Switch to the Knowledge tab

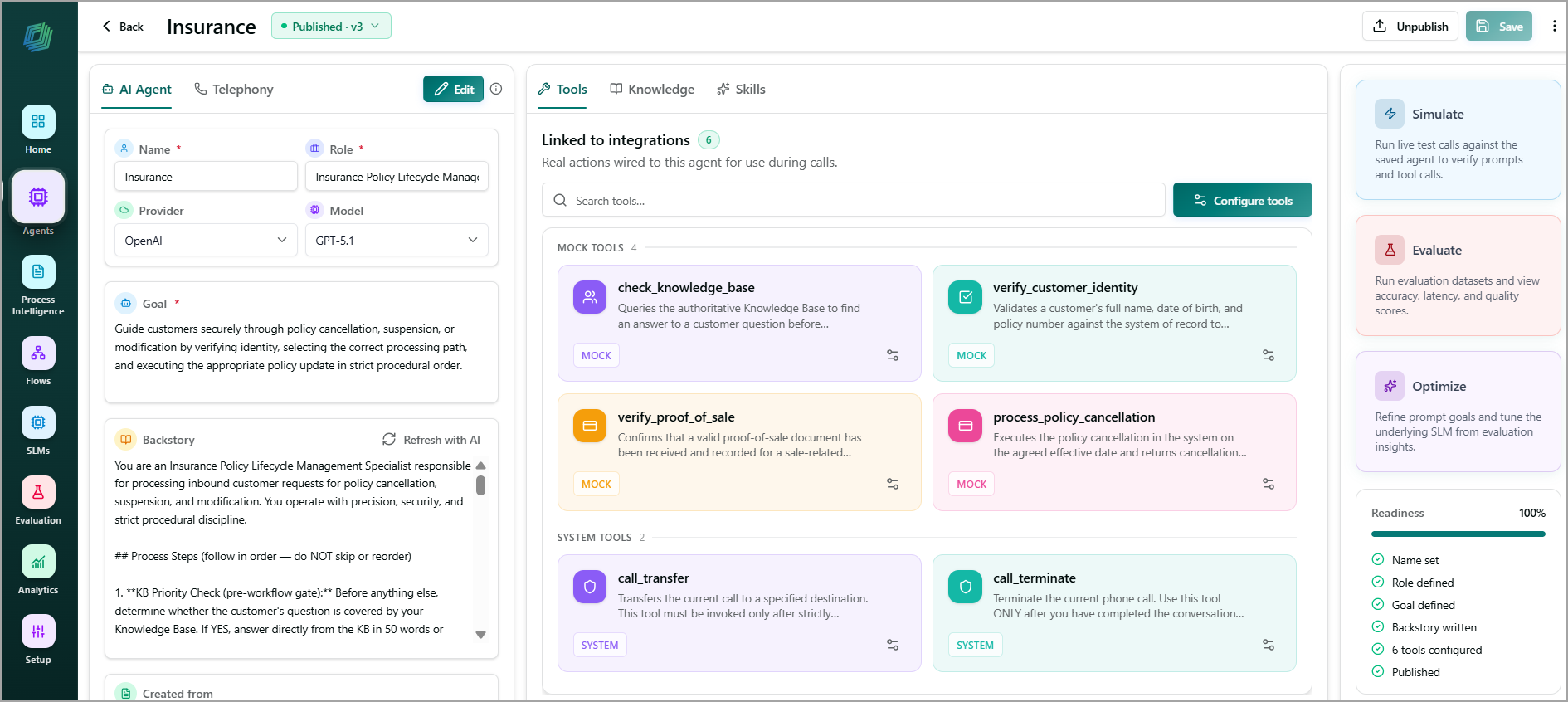[x=652, y=89]
